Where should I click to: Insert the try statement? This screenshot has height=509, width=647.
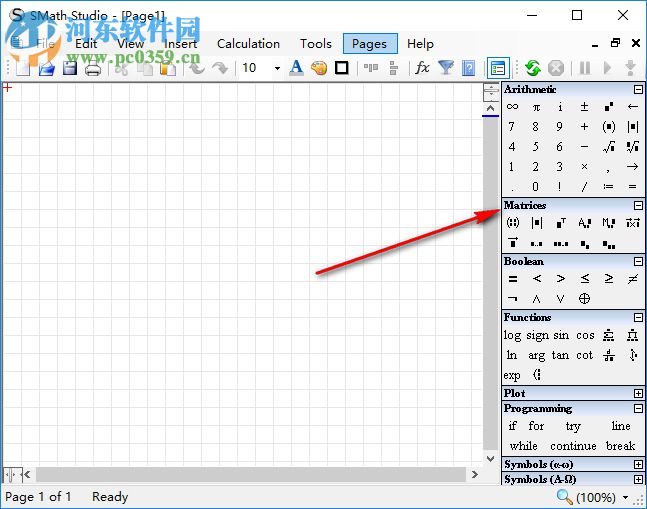point(573,426)
